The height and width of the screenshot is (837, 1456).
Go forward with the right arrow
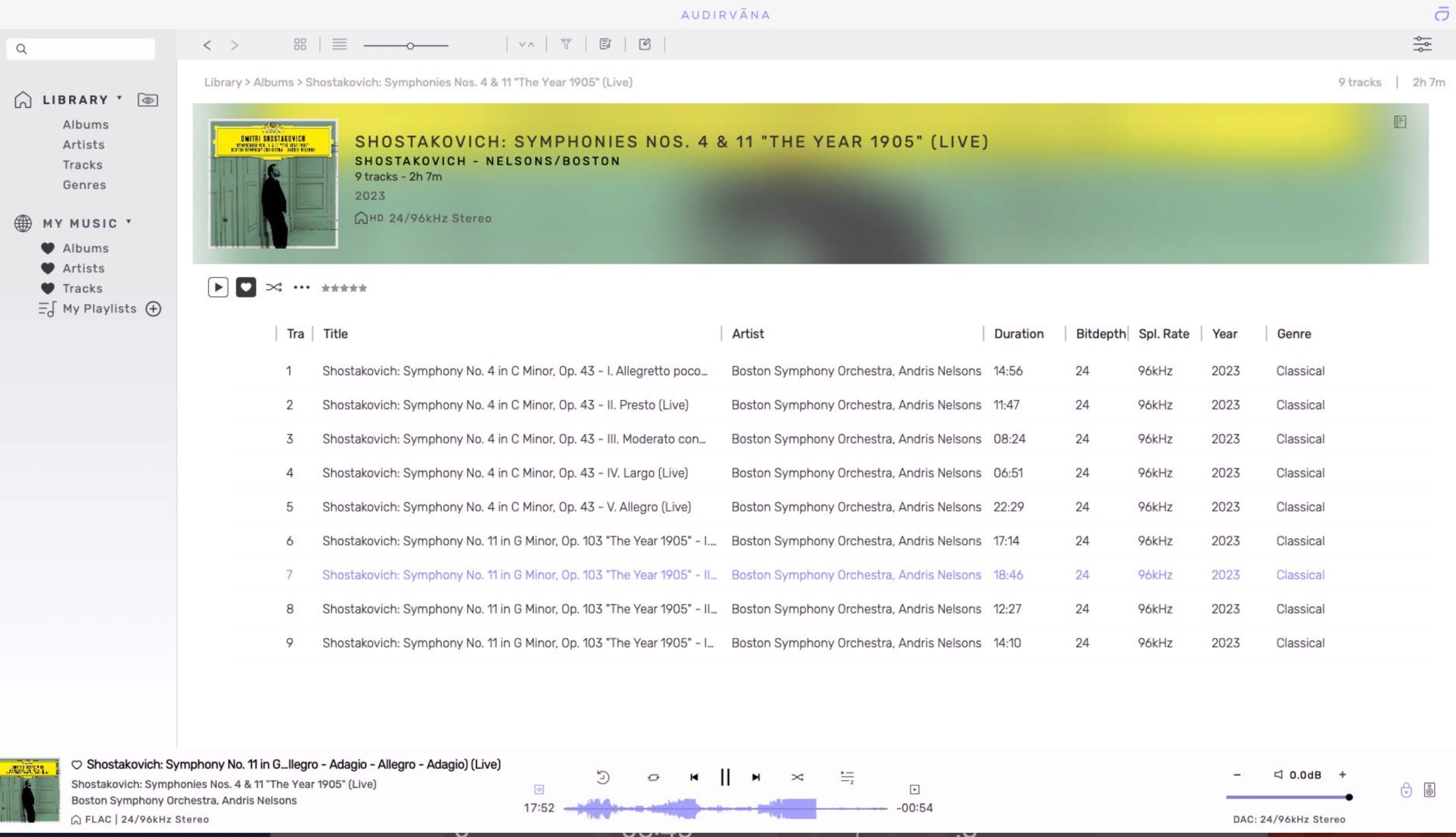tap(235, 45)
